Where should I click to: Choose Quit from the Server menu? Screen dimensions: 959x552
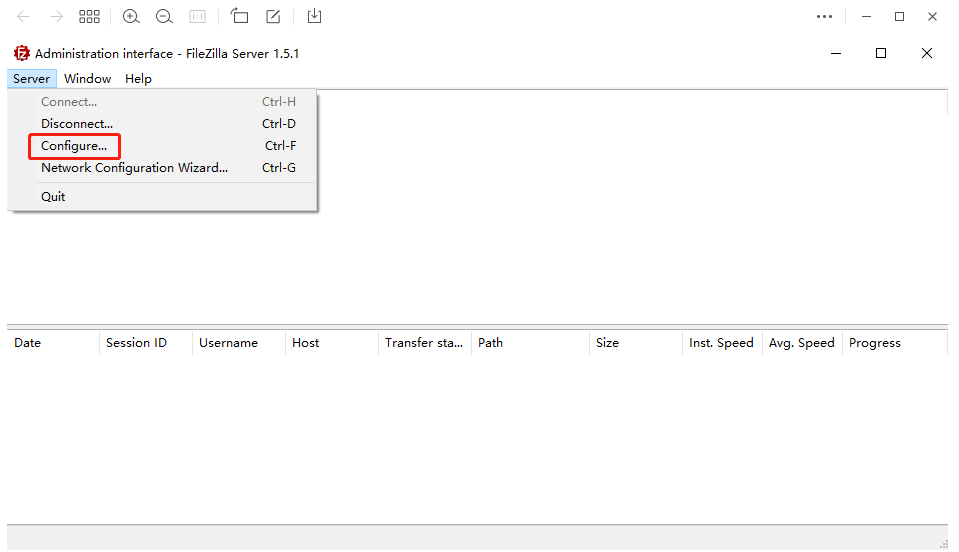[162, 197]
